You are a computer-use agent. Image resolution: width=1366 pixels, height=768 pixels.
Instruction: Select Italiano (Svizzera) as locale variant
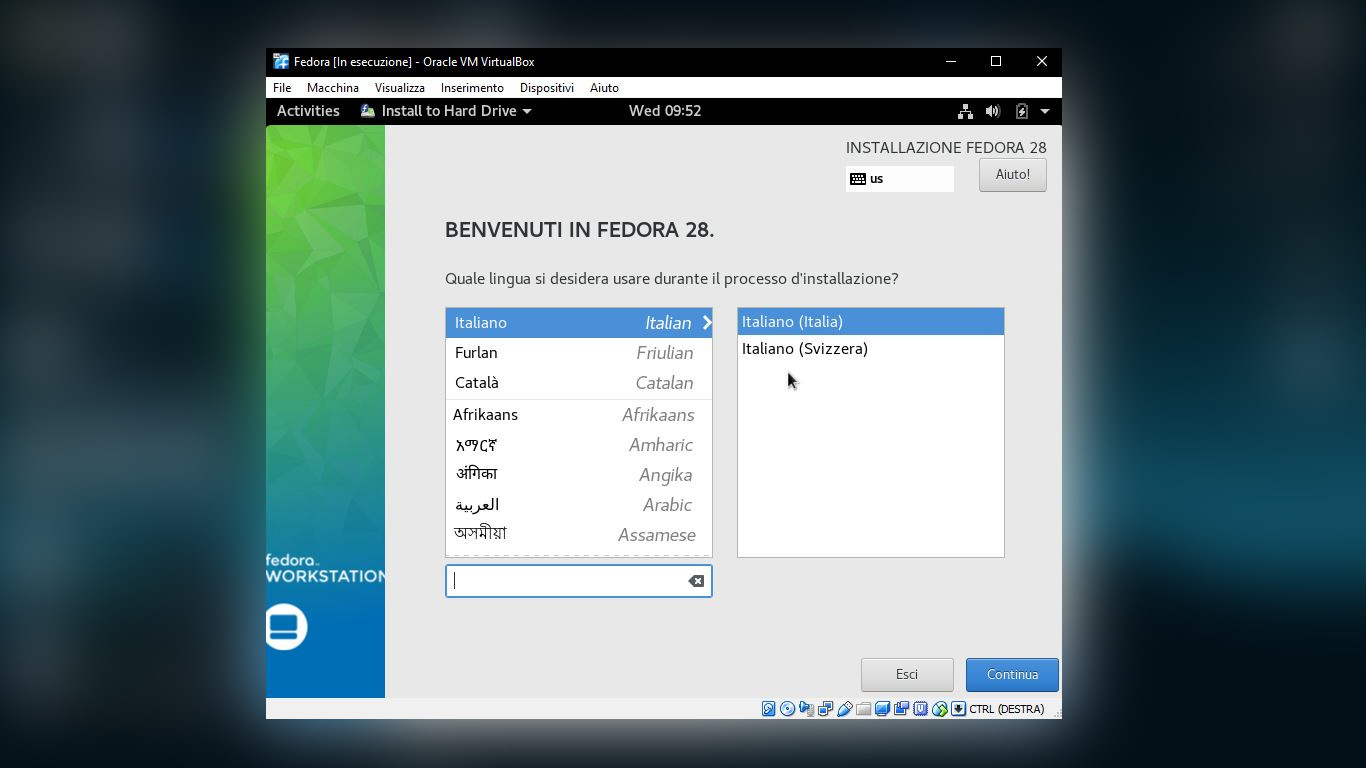(x=806, y=348)
